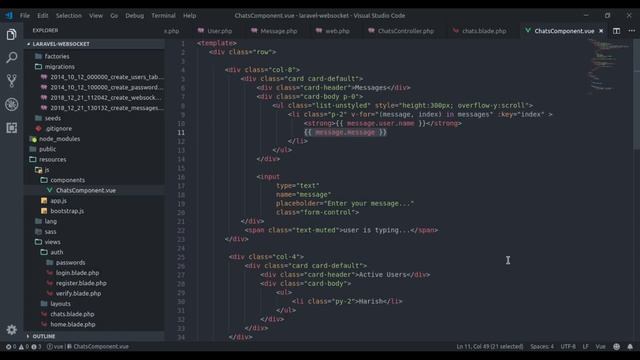640x360 pixels.
Task: Switch to the web.php tab
Action: coord(333,31)
